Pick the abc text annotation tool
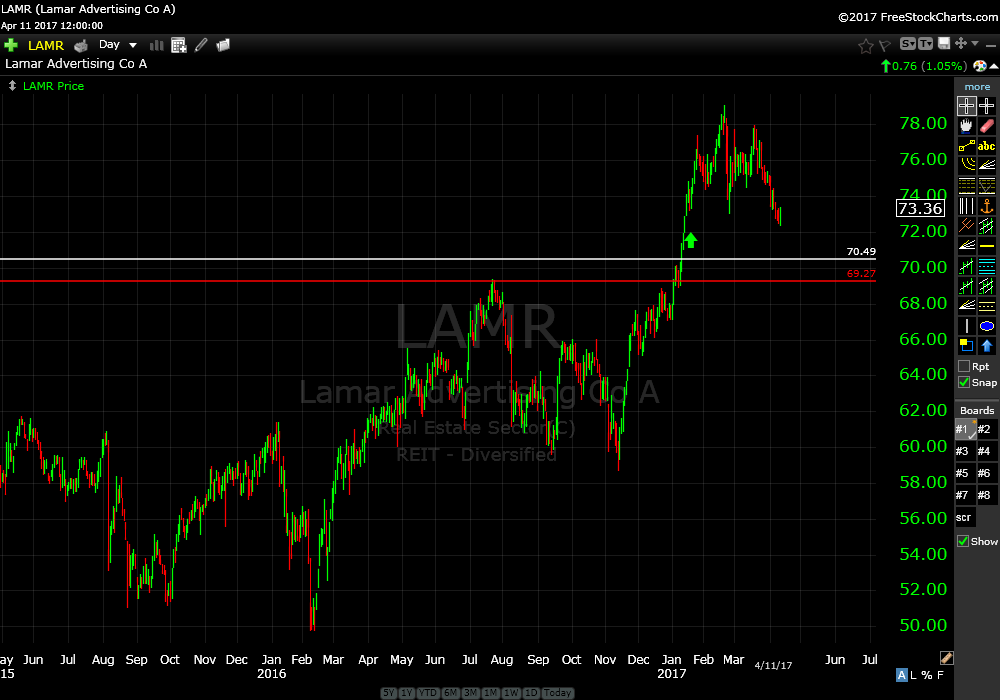 pos(987,146)
